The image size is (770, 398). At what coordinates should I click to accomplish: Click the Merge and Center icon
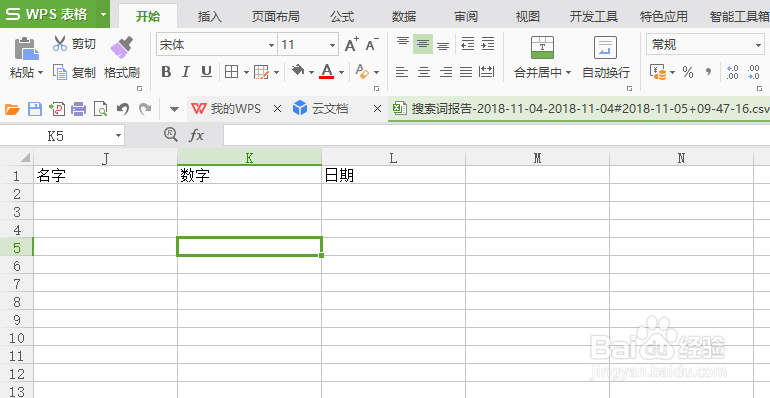[542, 47]
